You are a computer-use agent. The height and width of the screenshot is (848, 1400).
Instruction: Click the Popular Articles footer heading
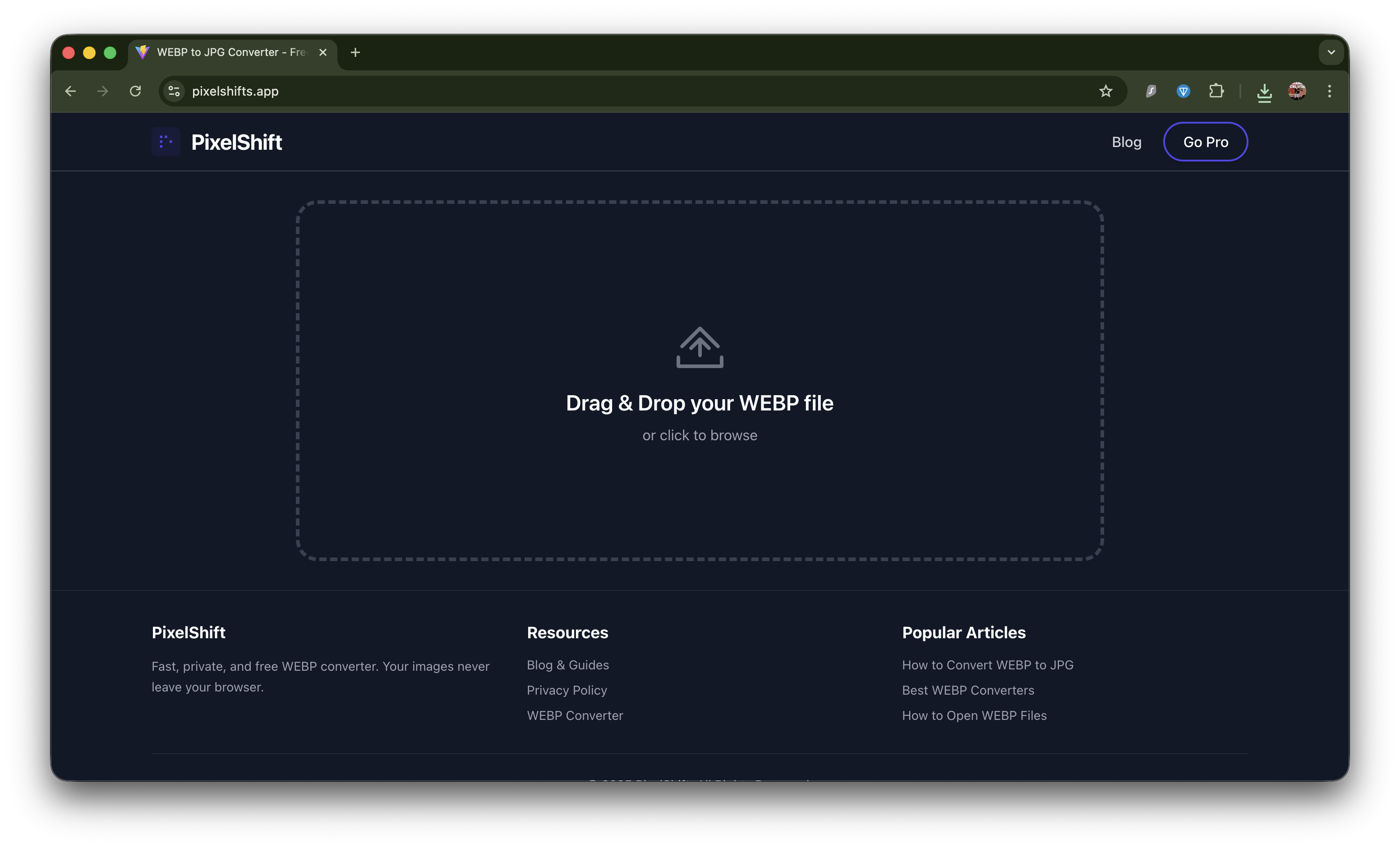pyautogui.click(x=964, y=632)
